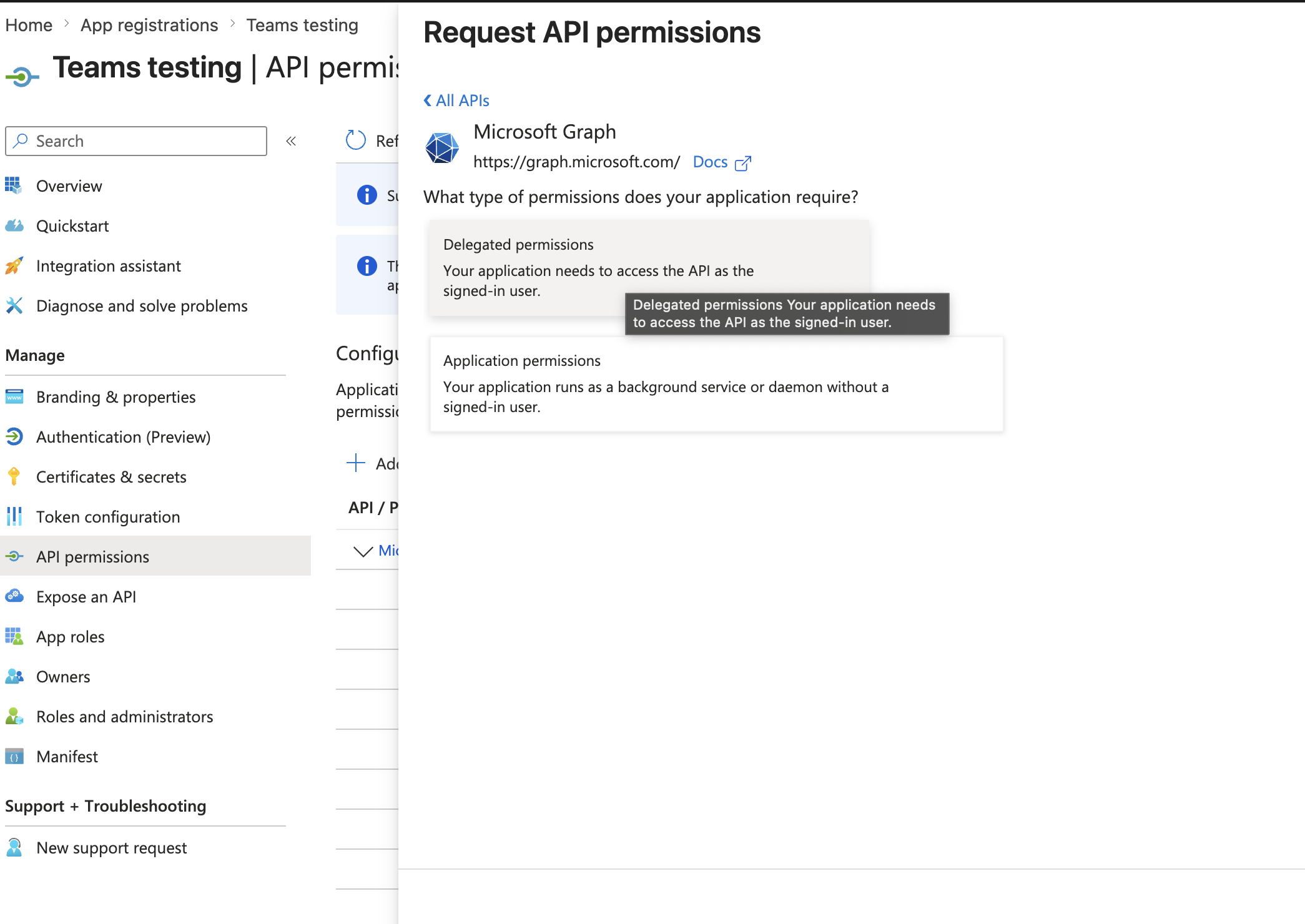This screenshot has height=924, width=1305.
Task: Click the Microsoft Graph logo icon
Action: (442, 148)
